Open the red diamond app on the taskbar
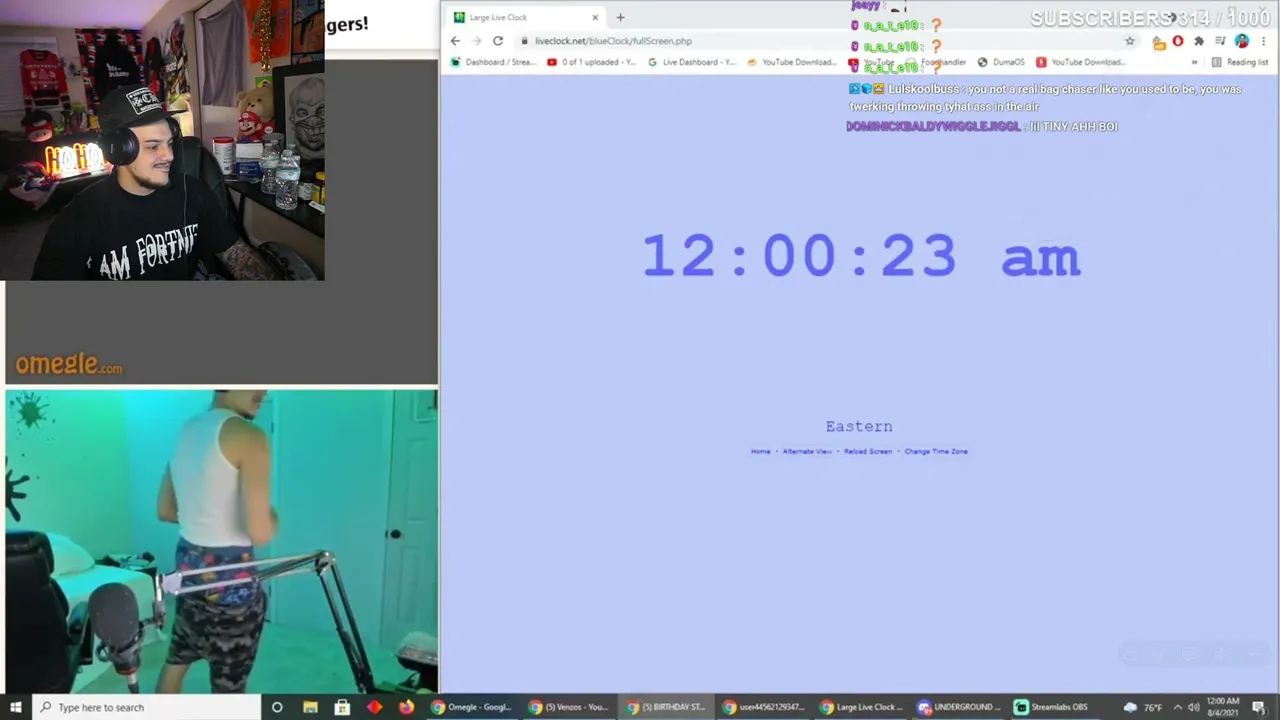This screenshot has height=720, width=1280. 374,707
